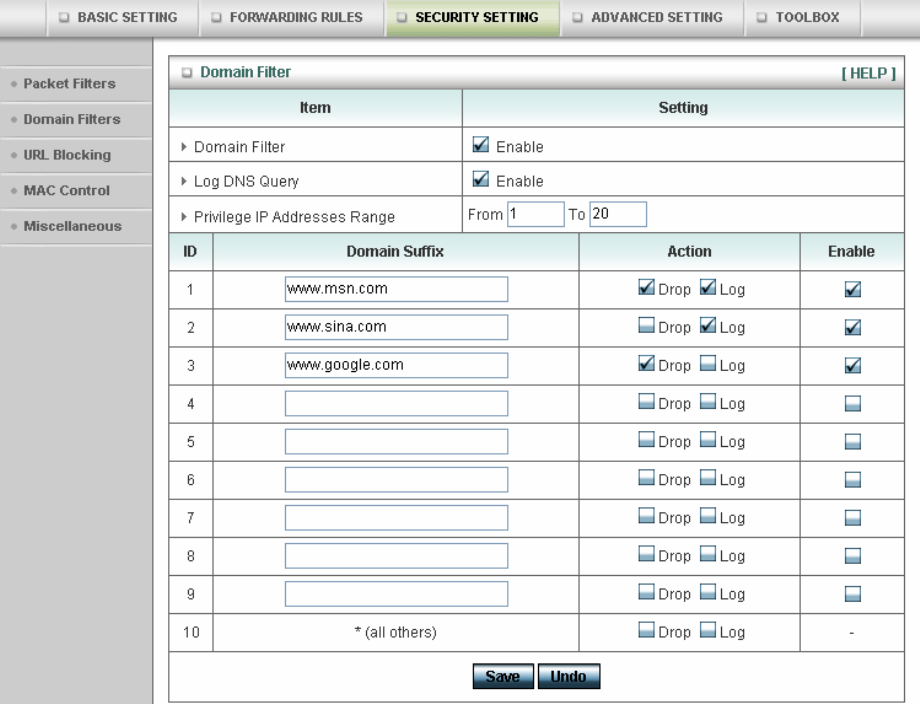The image size is (920, 704).
Task: Click the www.sina.com domain suffix field
Action: pos(396,327)
